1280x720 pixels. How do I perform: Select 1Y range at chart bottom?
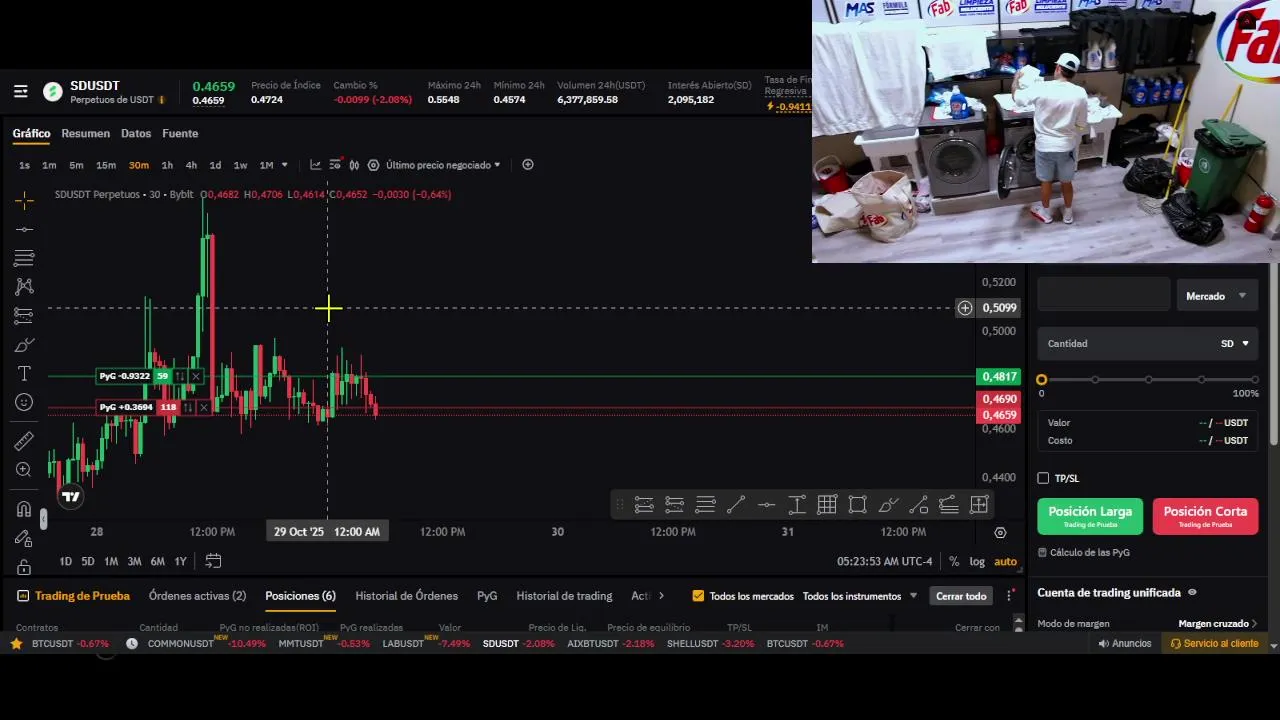[180, 561]
